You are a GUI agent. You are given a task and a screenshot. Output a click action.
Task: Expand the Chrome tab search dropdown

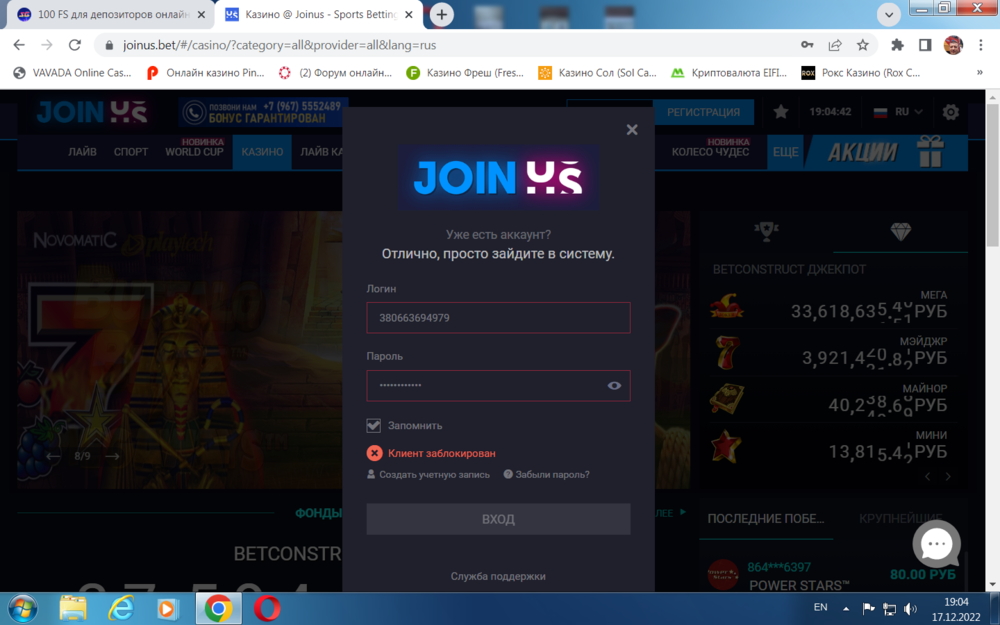pos(888,14)
